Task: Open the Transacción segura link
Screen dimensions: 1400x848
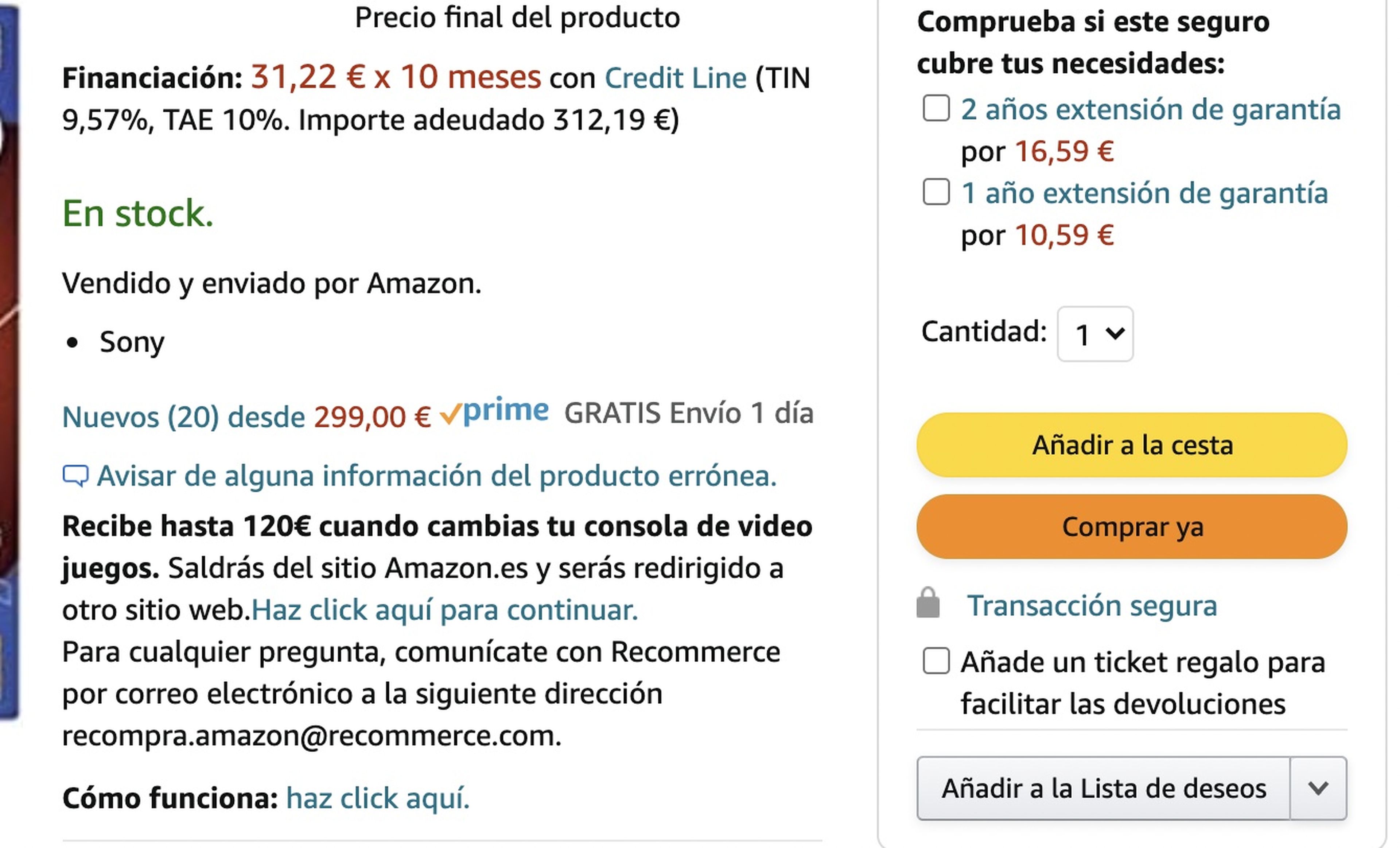Action: pos(1092,605)
